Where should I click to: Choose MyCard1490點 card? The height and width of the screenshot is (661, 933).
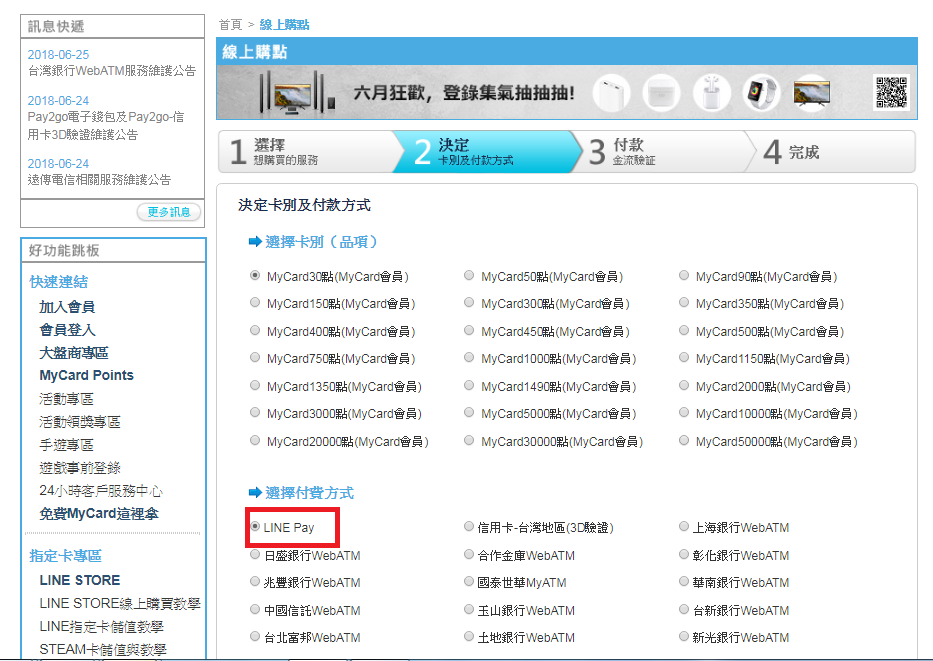pos(469,386)
